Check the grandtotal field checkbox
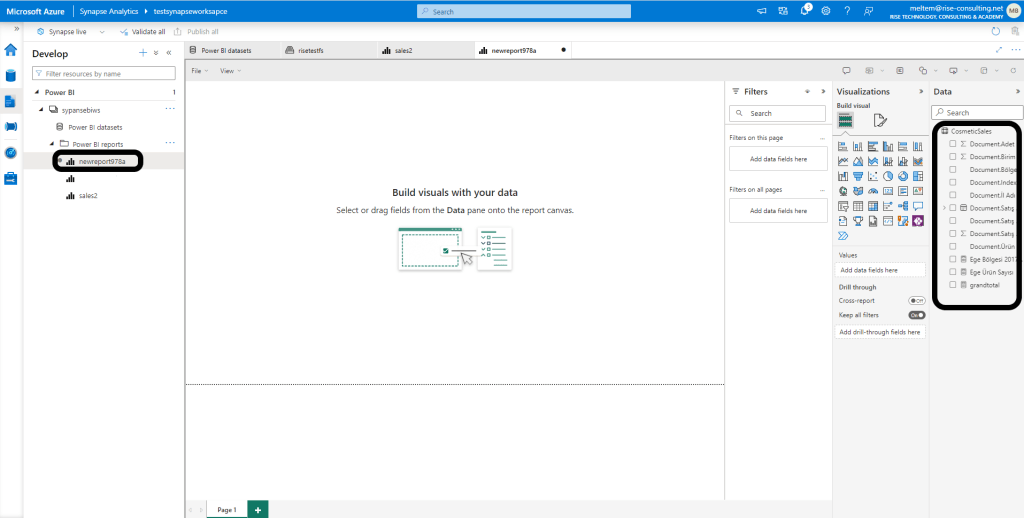 (x=953, y=284)
